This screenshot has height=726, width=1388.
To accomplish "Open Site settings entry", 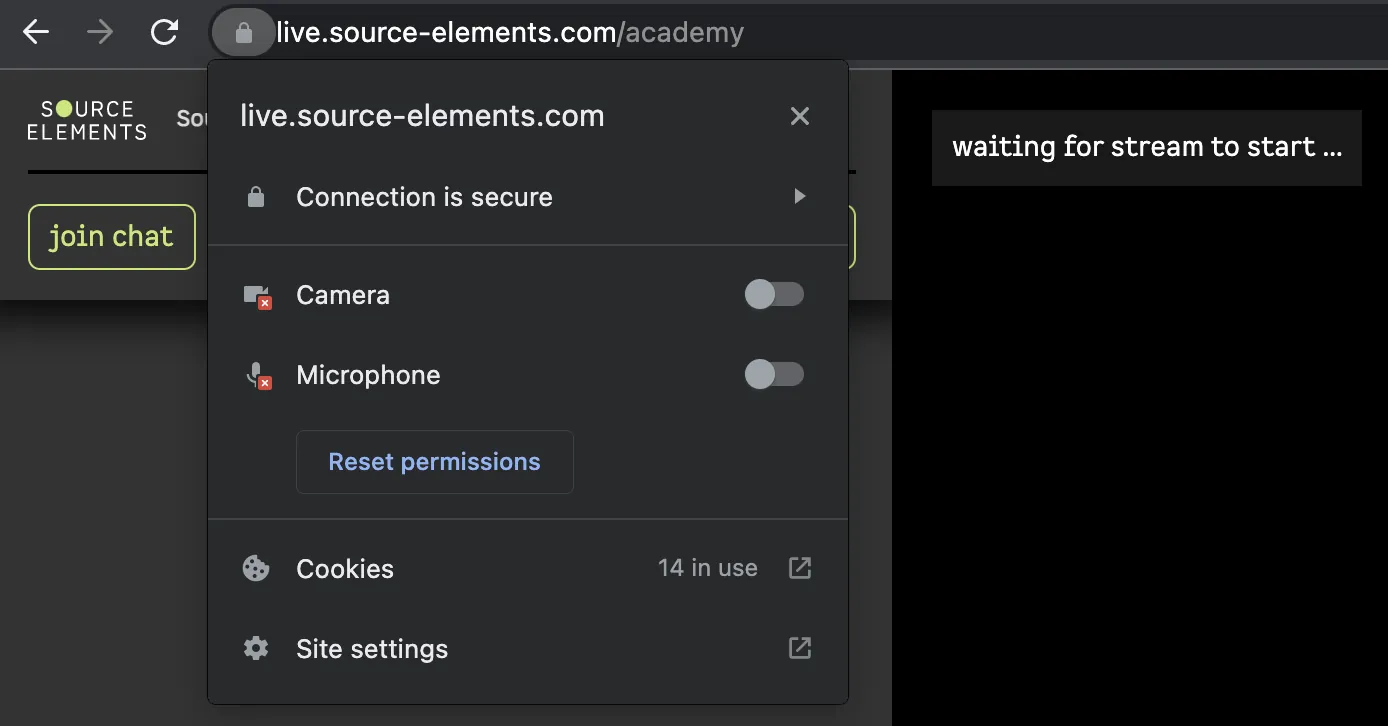I will (x=528, y=649).
